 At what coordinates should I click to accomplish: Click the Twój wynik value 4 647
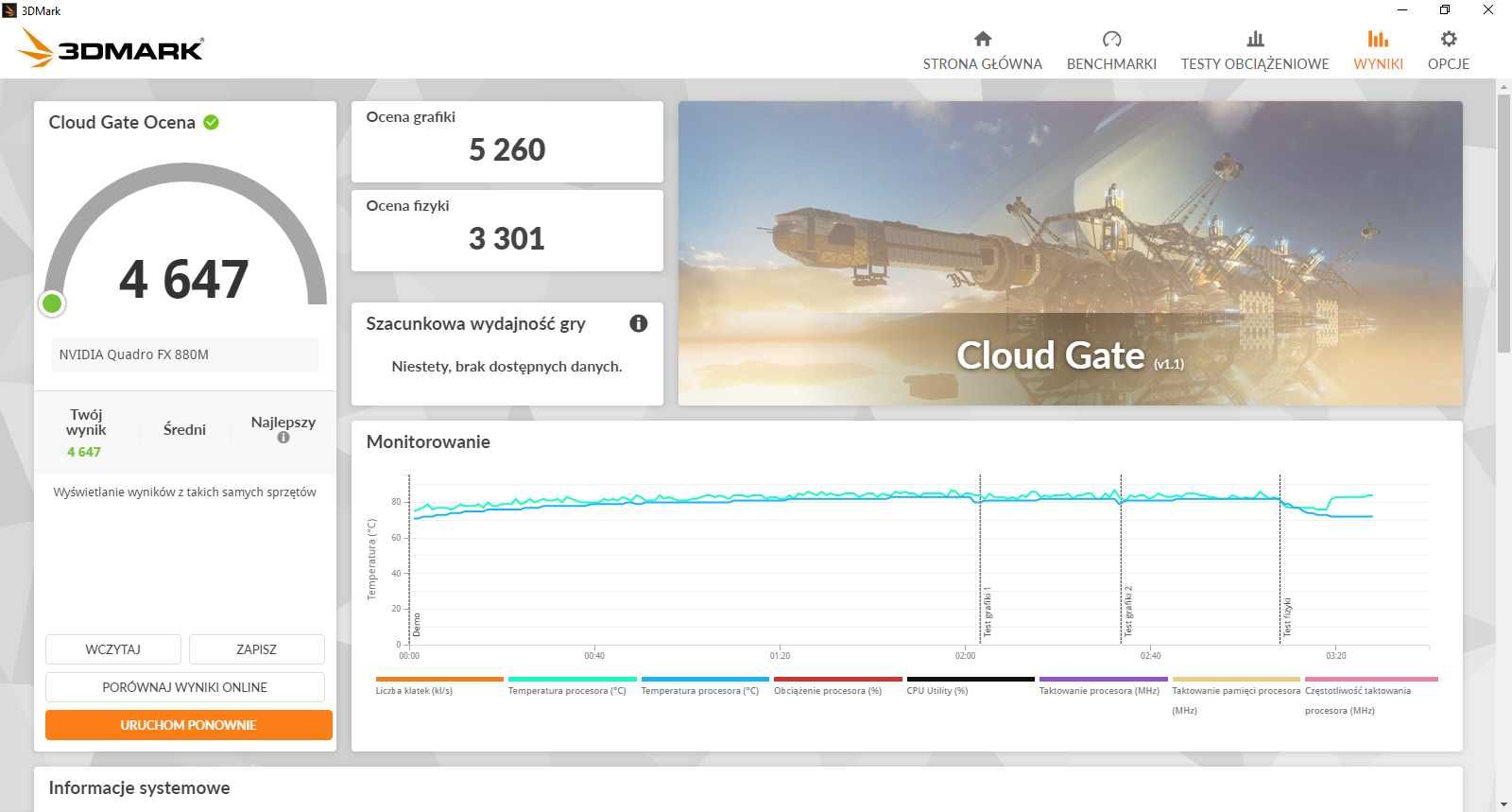(x=84, y=452)
